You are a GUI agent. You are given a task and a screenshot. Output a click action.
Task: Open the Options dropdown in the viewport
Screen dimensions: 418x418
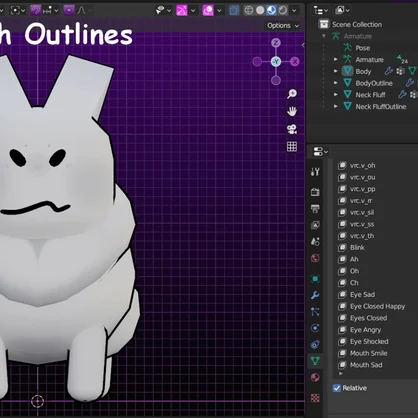(x=283, y=26)
